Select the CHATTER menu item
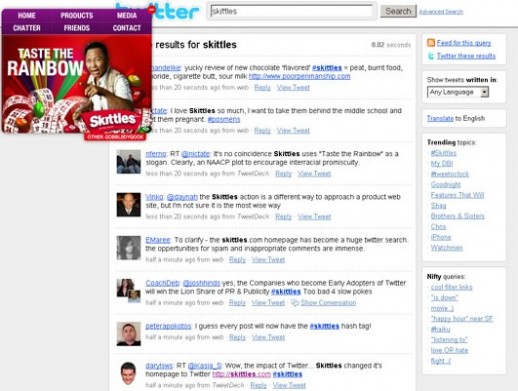The width and height of the screenshot is (518, 391). click(27, 28)
